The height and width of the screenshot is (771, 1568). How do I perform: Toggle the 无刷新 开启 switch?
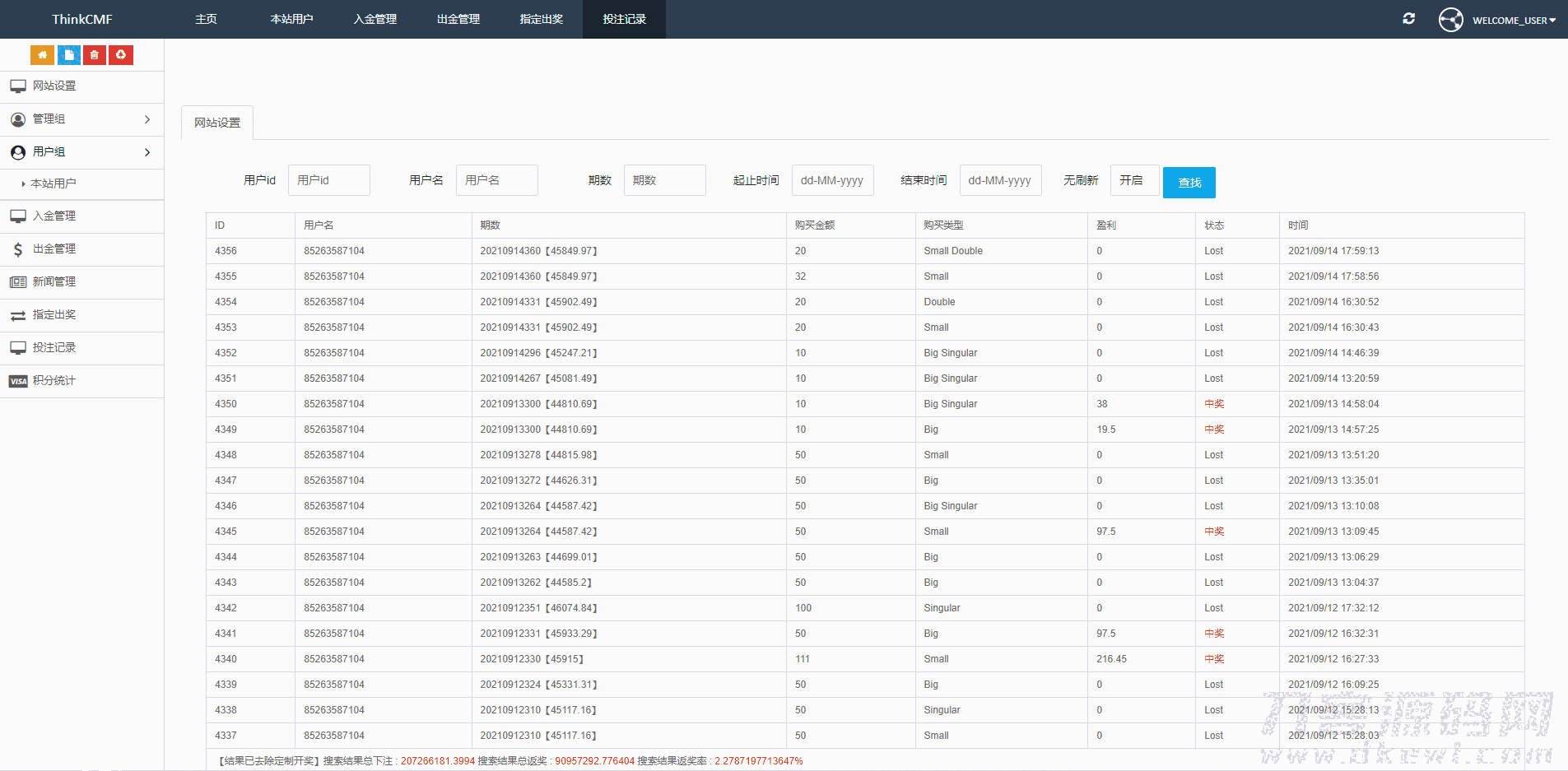pos(1133,180)
